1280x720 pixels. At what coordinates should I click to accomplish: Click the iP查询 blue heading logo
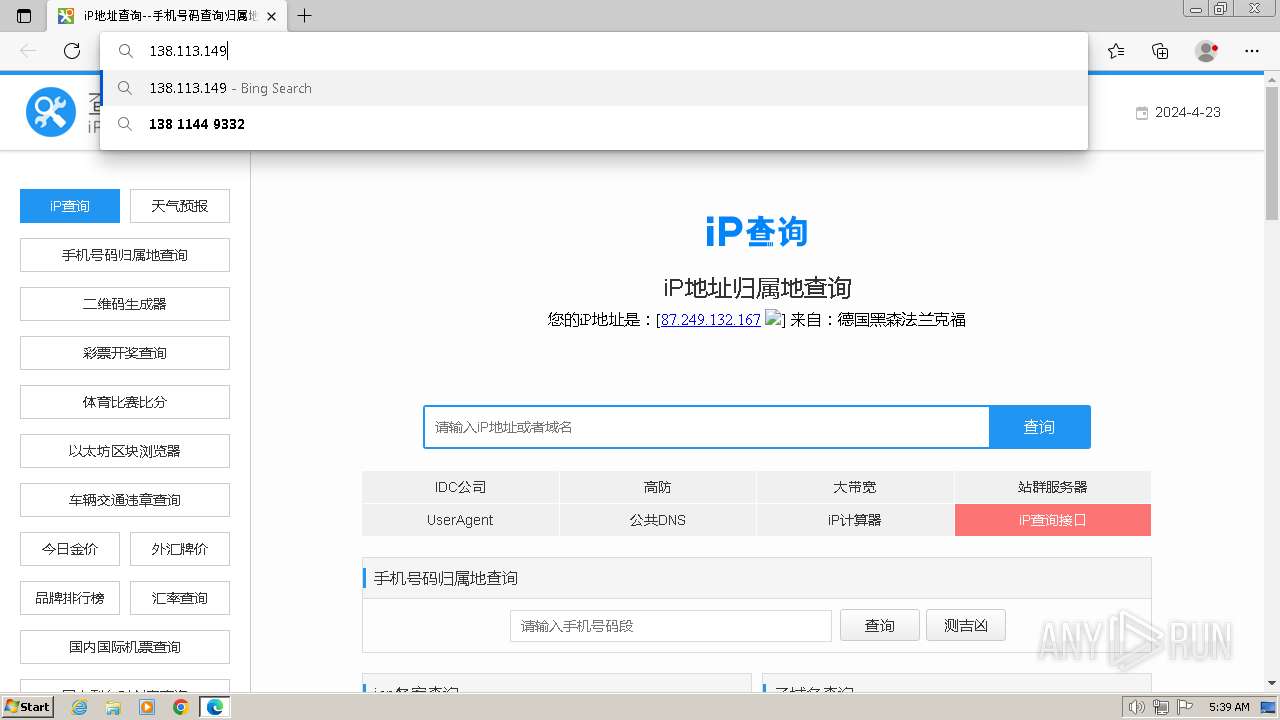[x=756, y=232]
